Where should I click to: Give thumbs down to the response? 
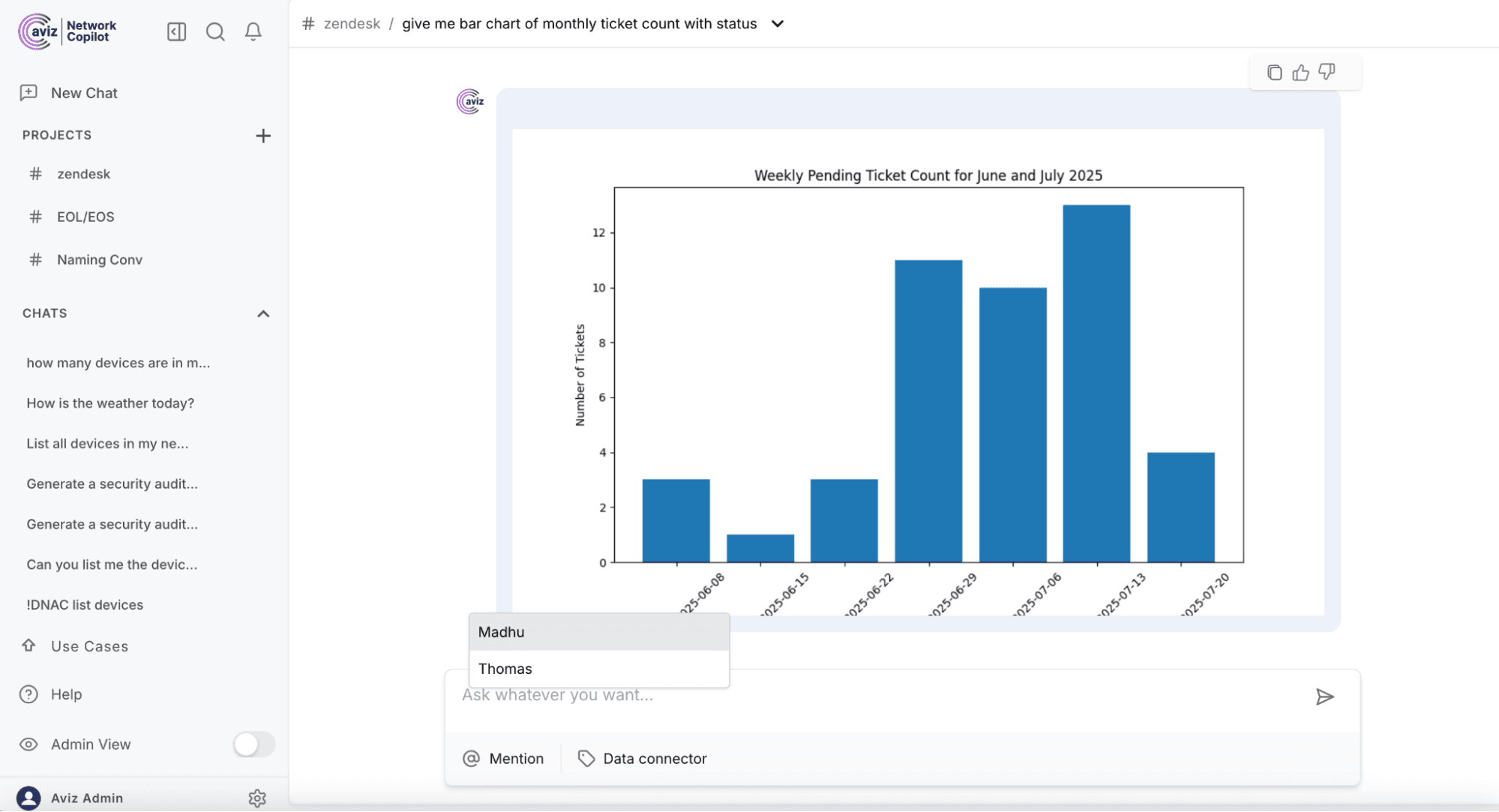(1327, 72)
